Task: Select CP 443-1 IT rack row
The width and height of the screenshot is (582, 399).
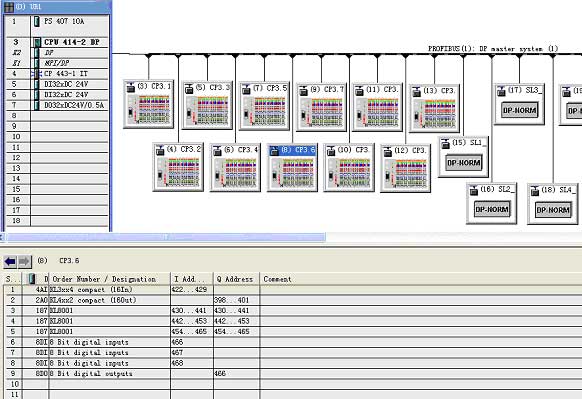Action: 57,73
